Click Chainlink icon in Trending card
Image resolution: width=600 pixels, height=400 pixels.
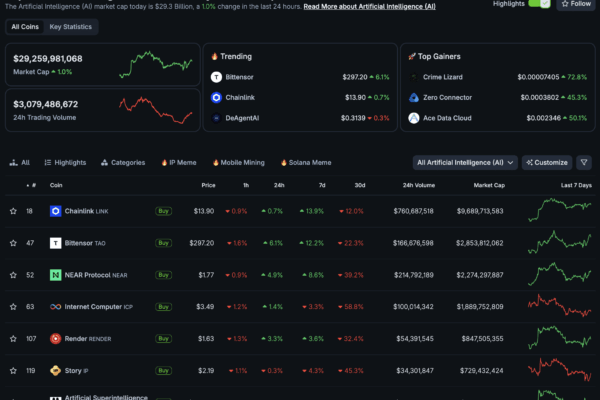coord(216,97)
